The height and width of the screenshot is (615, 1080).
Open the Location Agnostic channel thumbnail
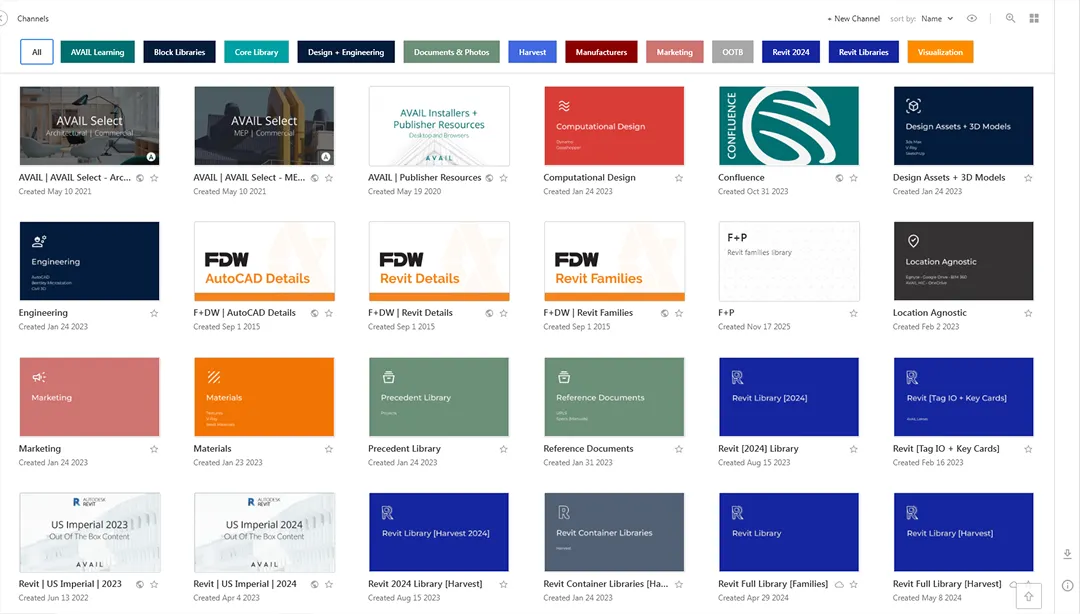964,261
